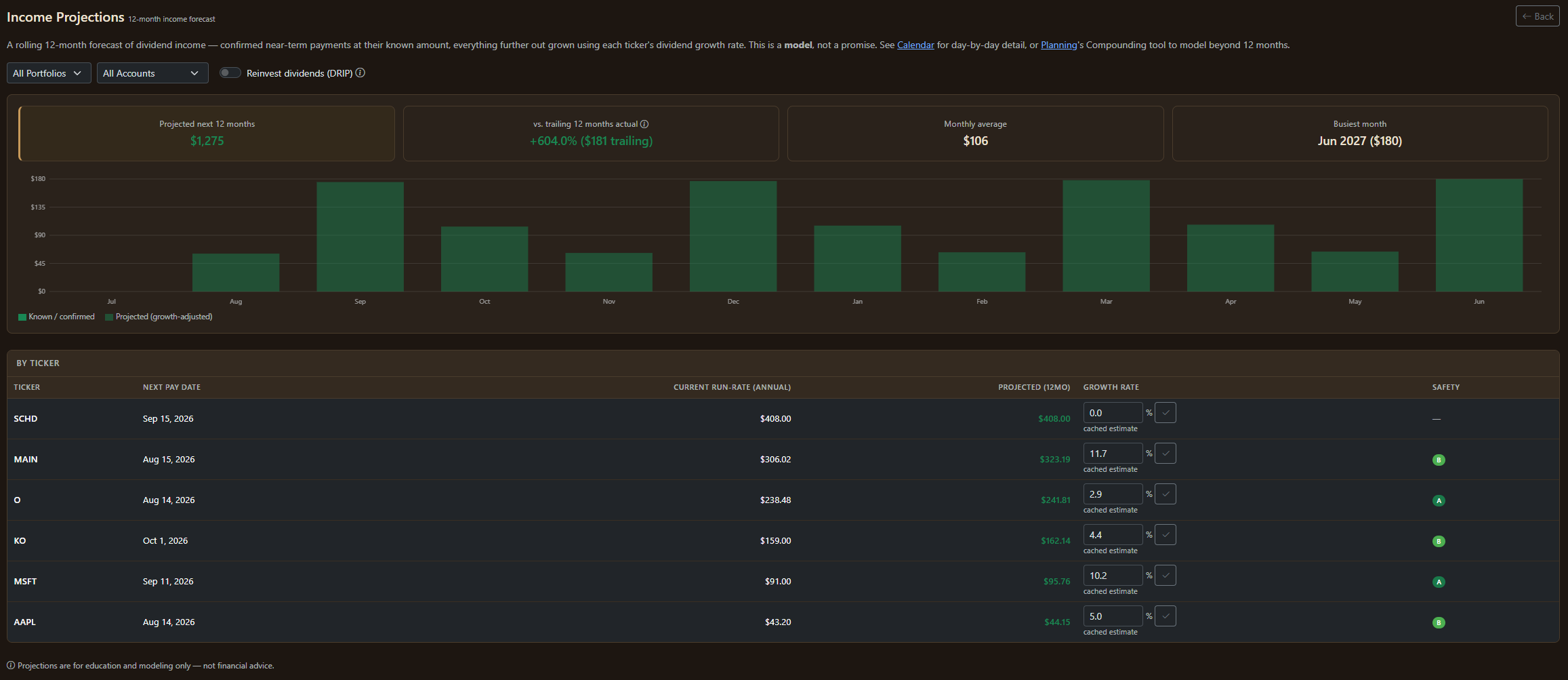Click the Feb bar in chart
The height and width of the screenshot is (680, 1568).
(x=982, y=272)
